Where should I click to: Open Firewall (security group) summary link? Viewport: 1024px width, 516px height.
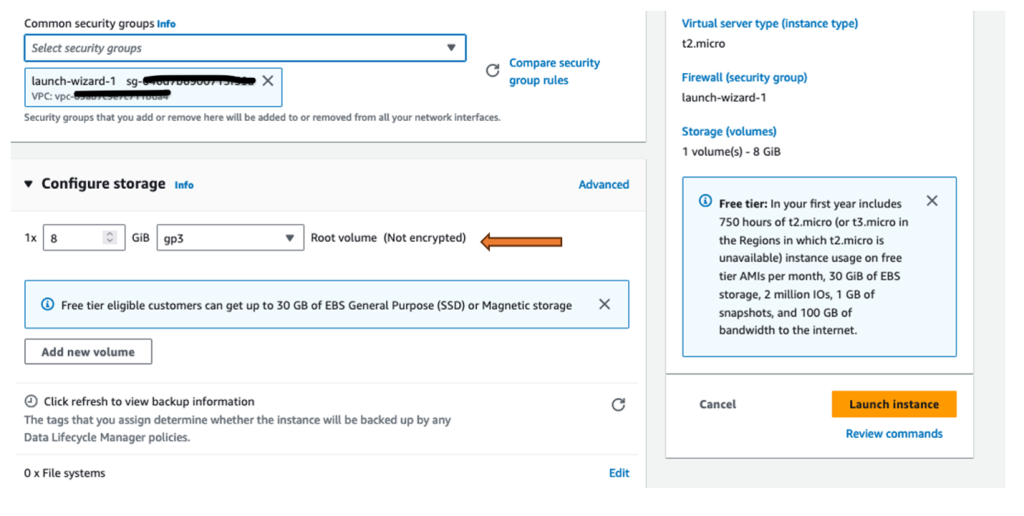click(744, 77)
